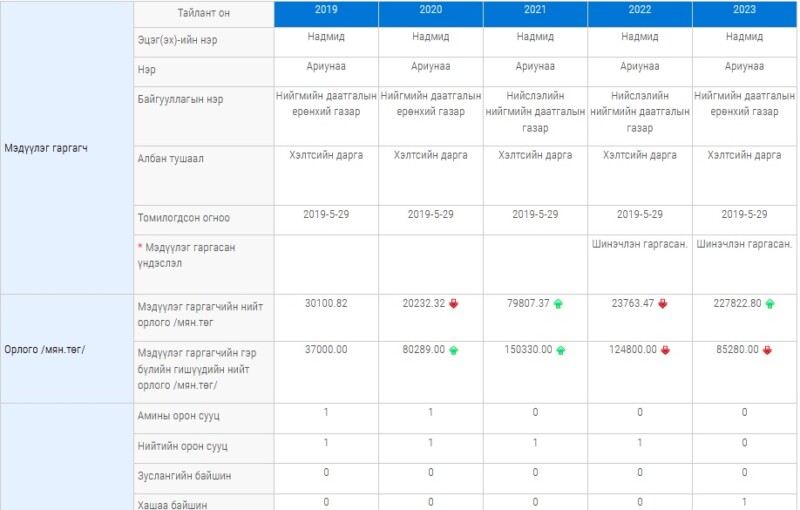
Task: Click the Мэдүүлэг гаргагч section label
Action: click(46, 148)
